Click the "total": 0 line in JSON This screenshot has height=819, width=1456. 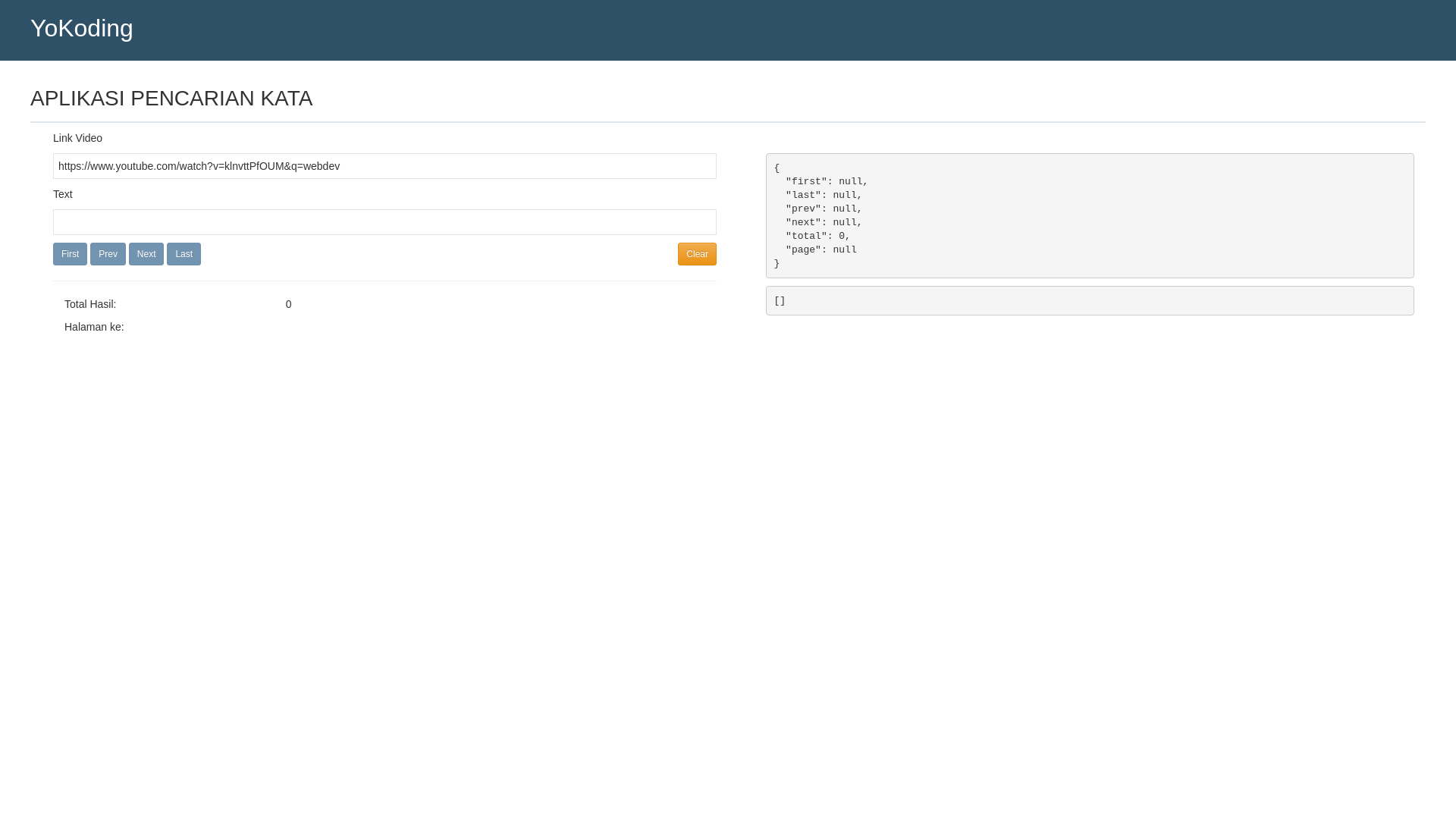pyautogui.click(x=817, y=236)
